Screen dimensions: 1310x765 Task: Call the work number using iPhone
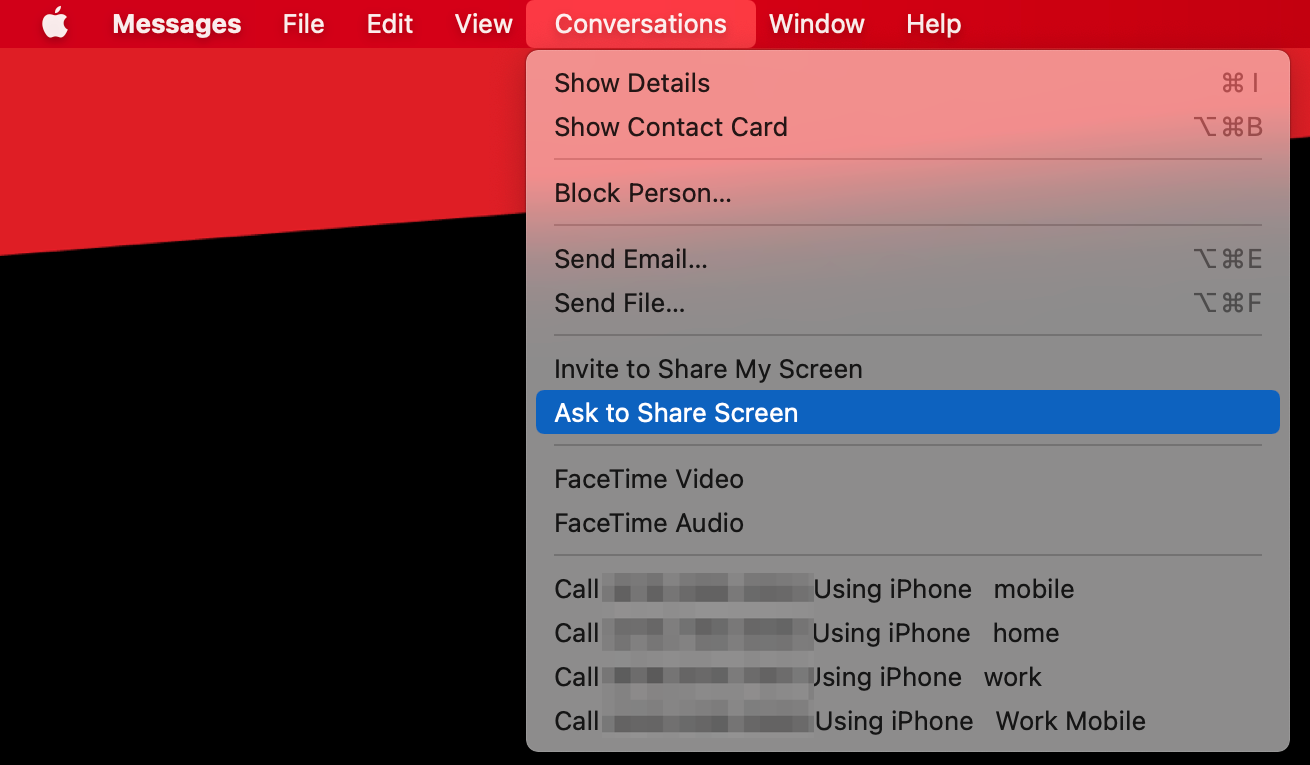click(908, 677)
